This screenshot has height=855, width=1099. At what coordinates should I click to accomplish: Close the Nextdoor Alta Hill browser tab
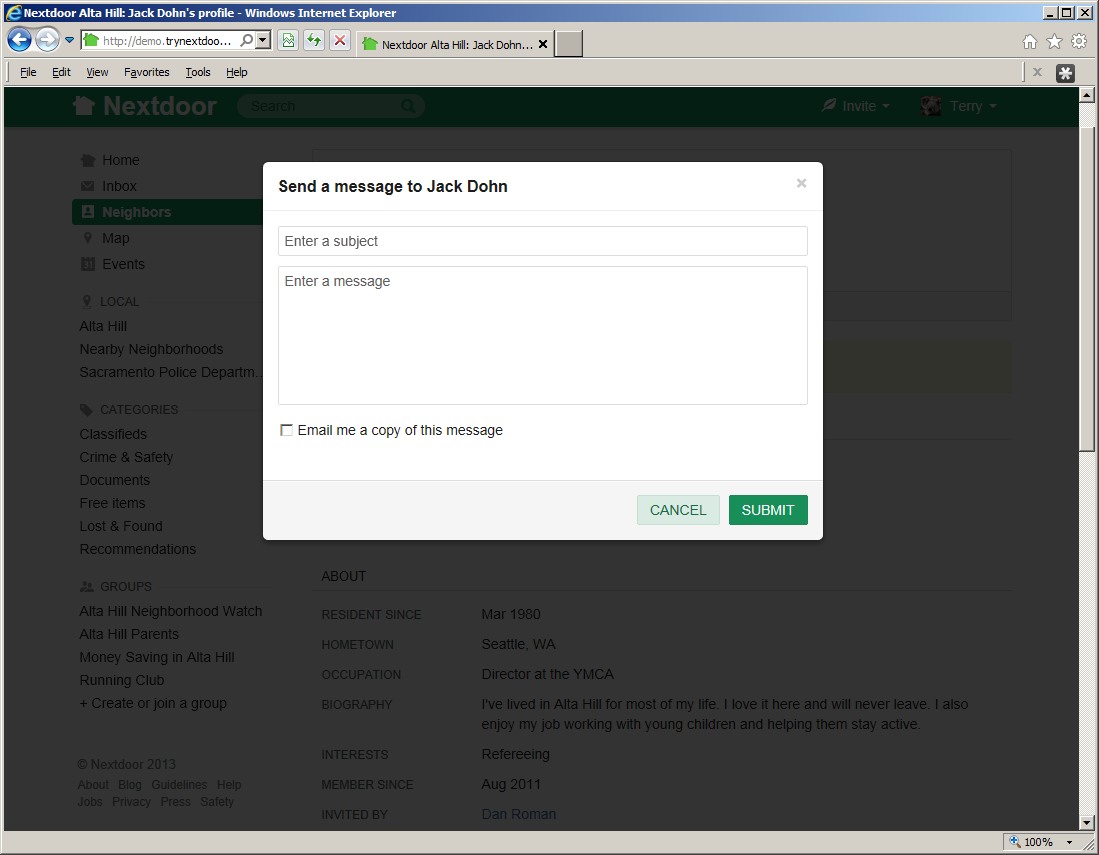coord(542,44)
